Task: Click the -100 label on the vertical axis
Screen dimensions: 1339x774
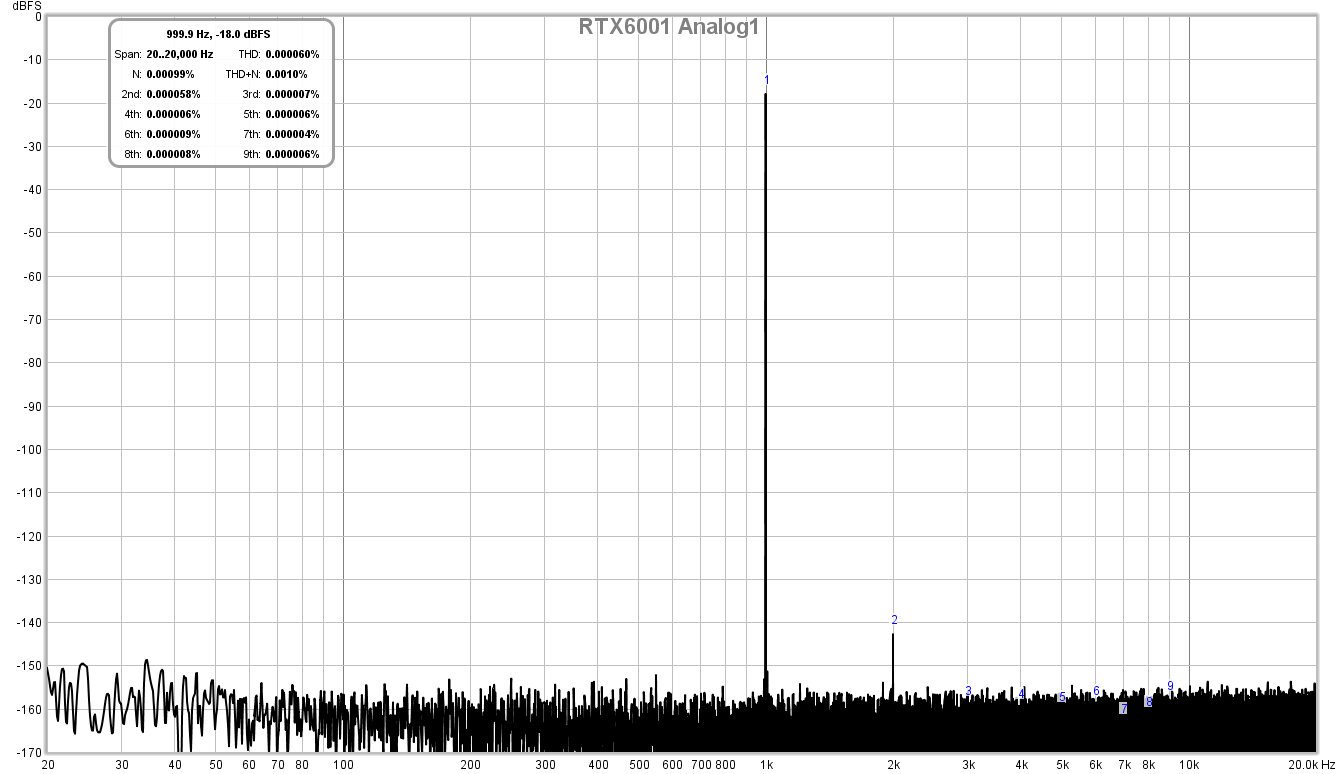Action: [x=30, y=450]
